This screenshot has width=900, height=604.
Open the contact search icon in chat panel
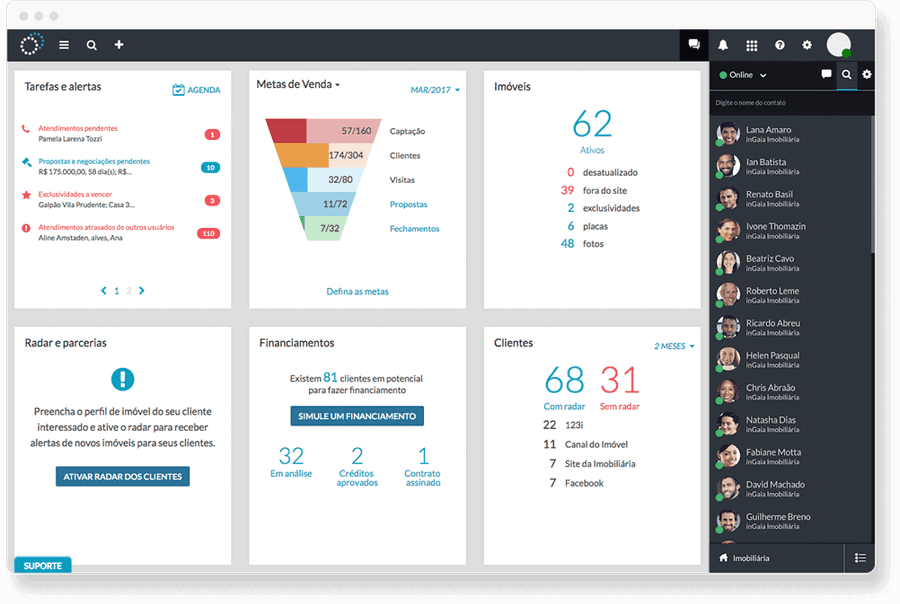[x=848, y=75]
